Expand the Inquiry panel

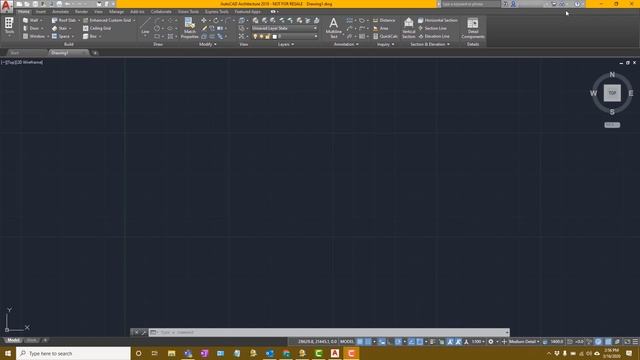pyautogui.click(x=385, y=44)
